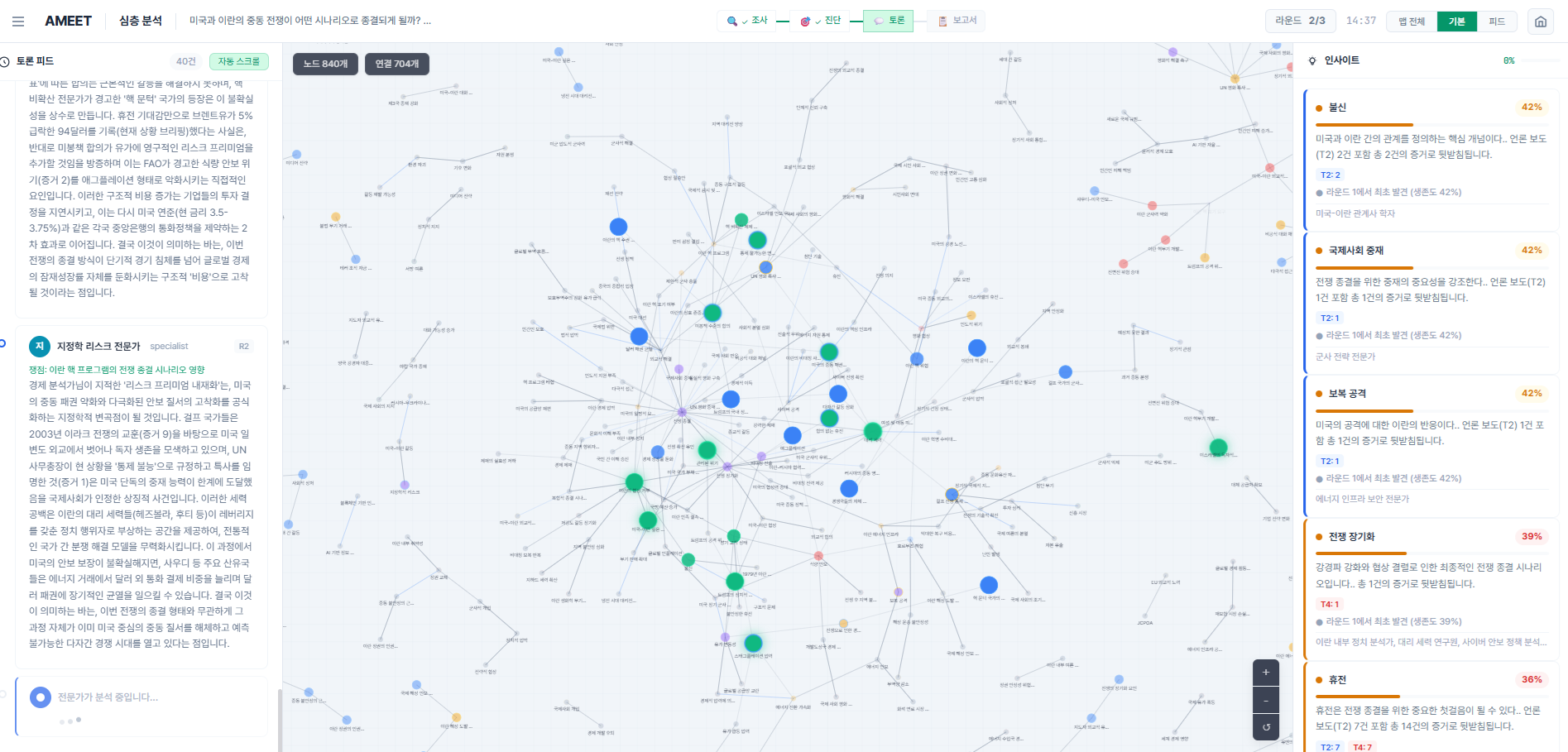Click the 조사 magnifier step icon
Viewport: 1568px width, 752px height.
(731, 22)
